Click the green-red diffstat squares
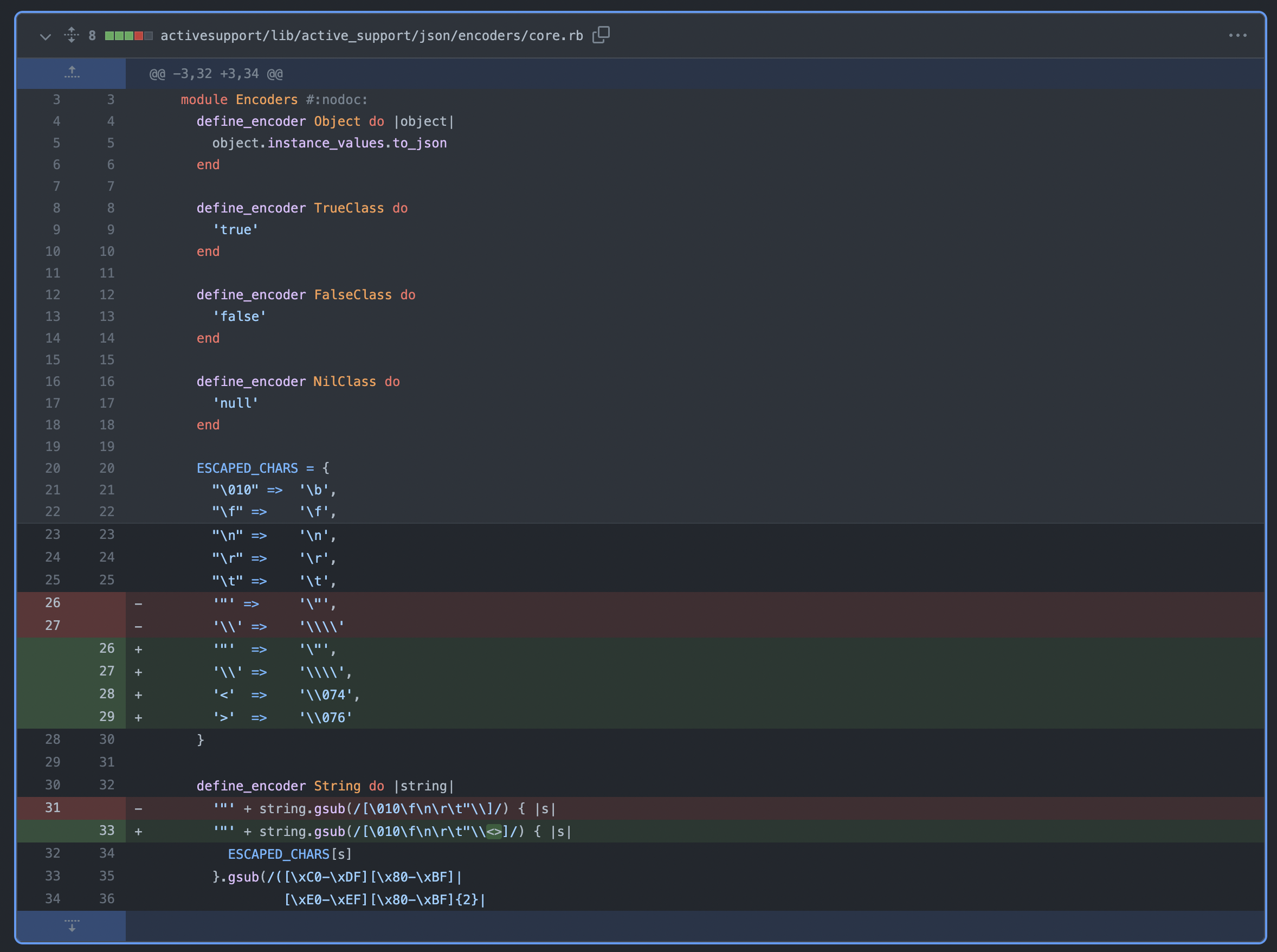Screen dimensions: 1277x952 (x=128, y=36)
